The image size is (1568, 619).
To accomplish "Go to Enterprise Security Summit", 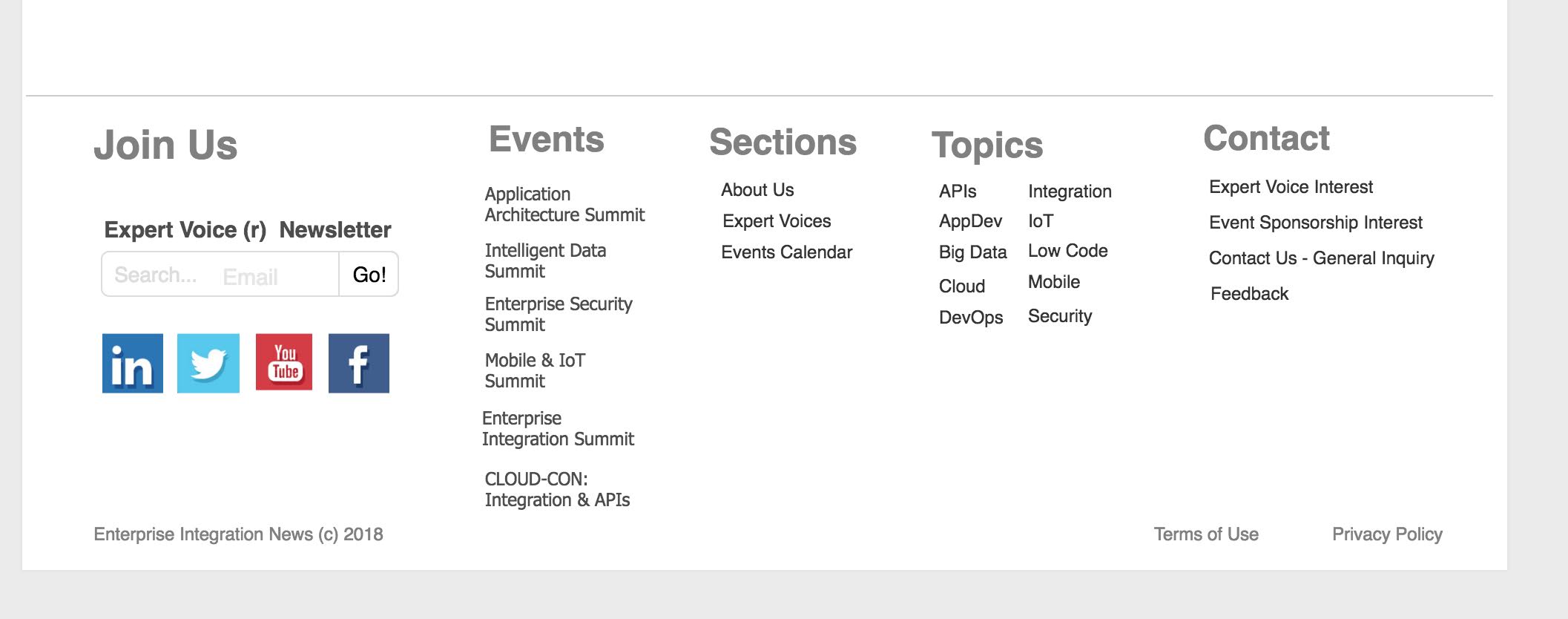I will (559, 314).
